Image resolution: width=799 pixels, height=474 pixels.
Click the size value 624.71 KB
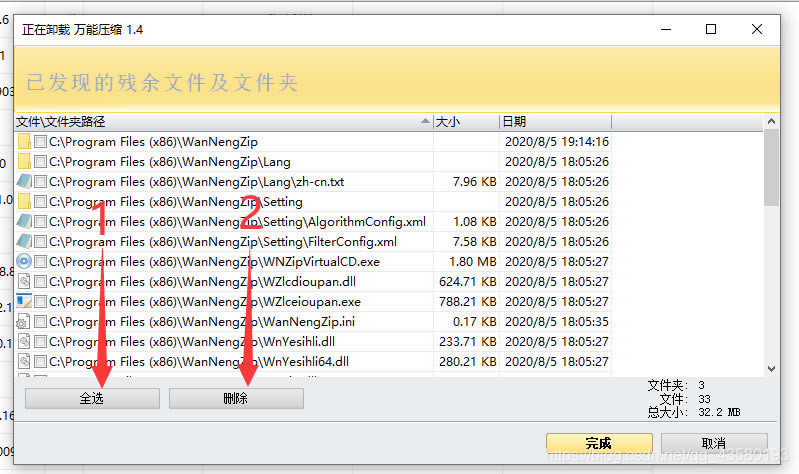[468, 282]
